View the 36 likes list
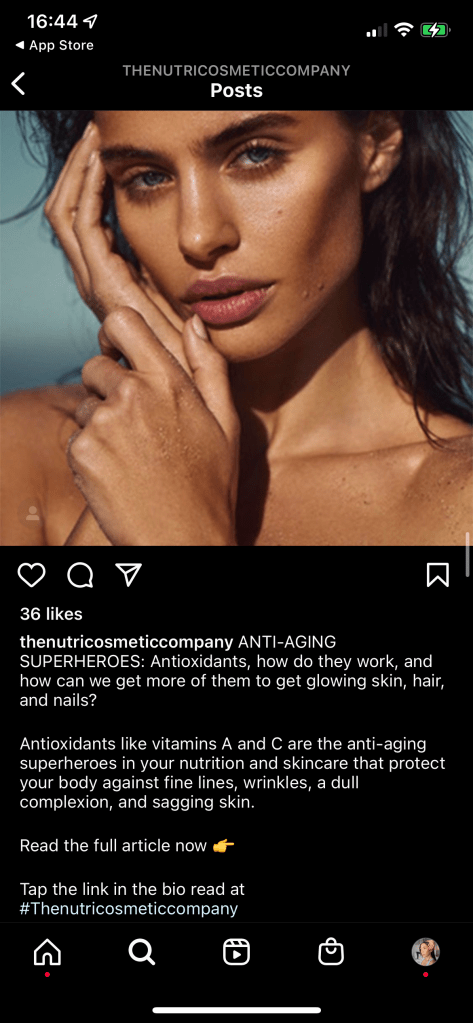This screenshot has height=1023, width=473. 51,614
